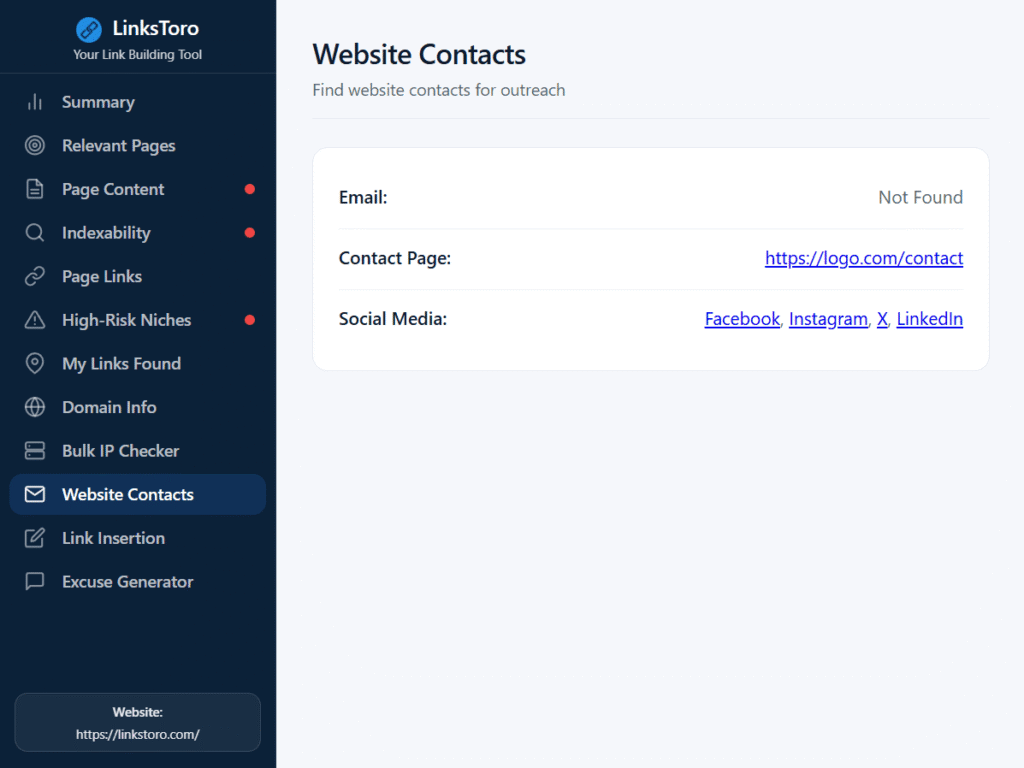Click the Relevant Pages target icon
The image size is (1024, 768).
[x=35, y=146]
